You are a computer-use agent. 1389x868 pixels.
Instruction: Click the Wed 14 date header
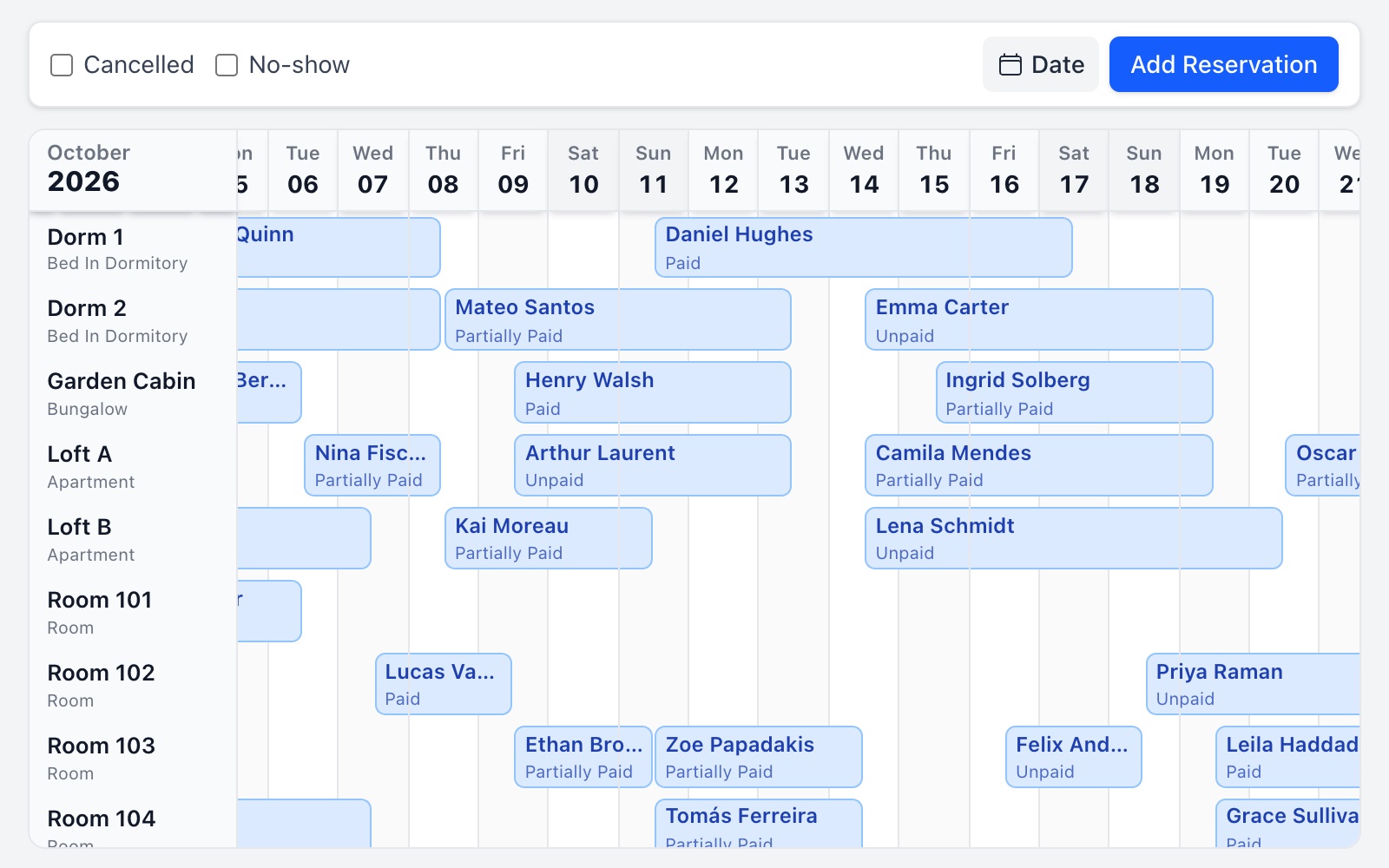click(864, 170)
